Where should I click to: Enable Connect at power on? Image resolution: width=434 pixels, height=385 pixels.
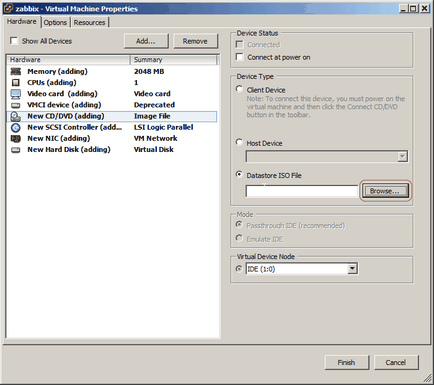click(x=239, y=57)
